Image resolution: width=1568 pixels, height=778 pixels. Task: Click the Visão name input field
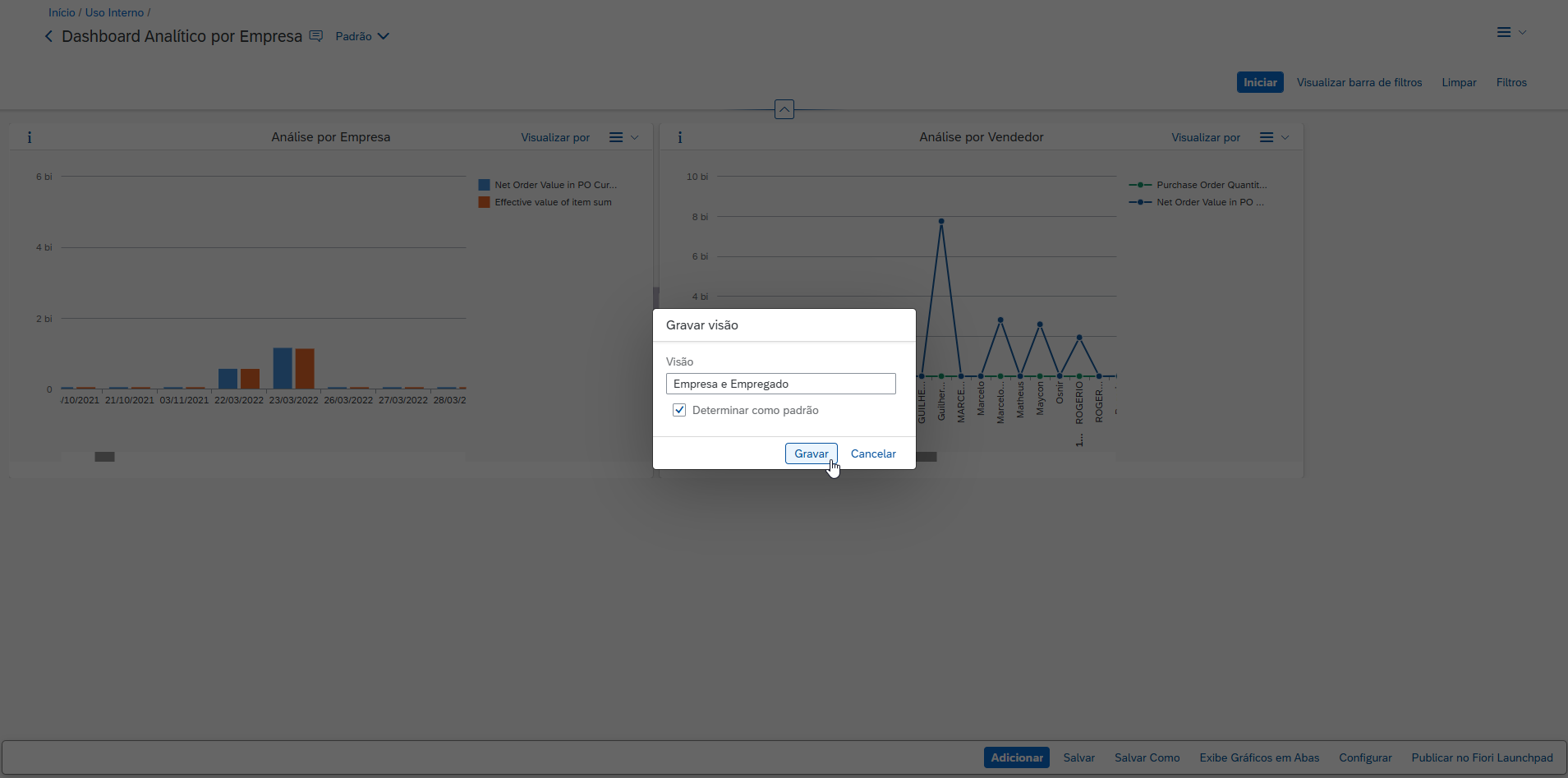[x=780, y=384]
